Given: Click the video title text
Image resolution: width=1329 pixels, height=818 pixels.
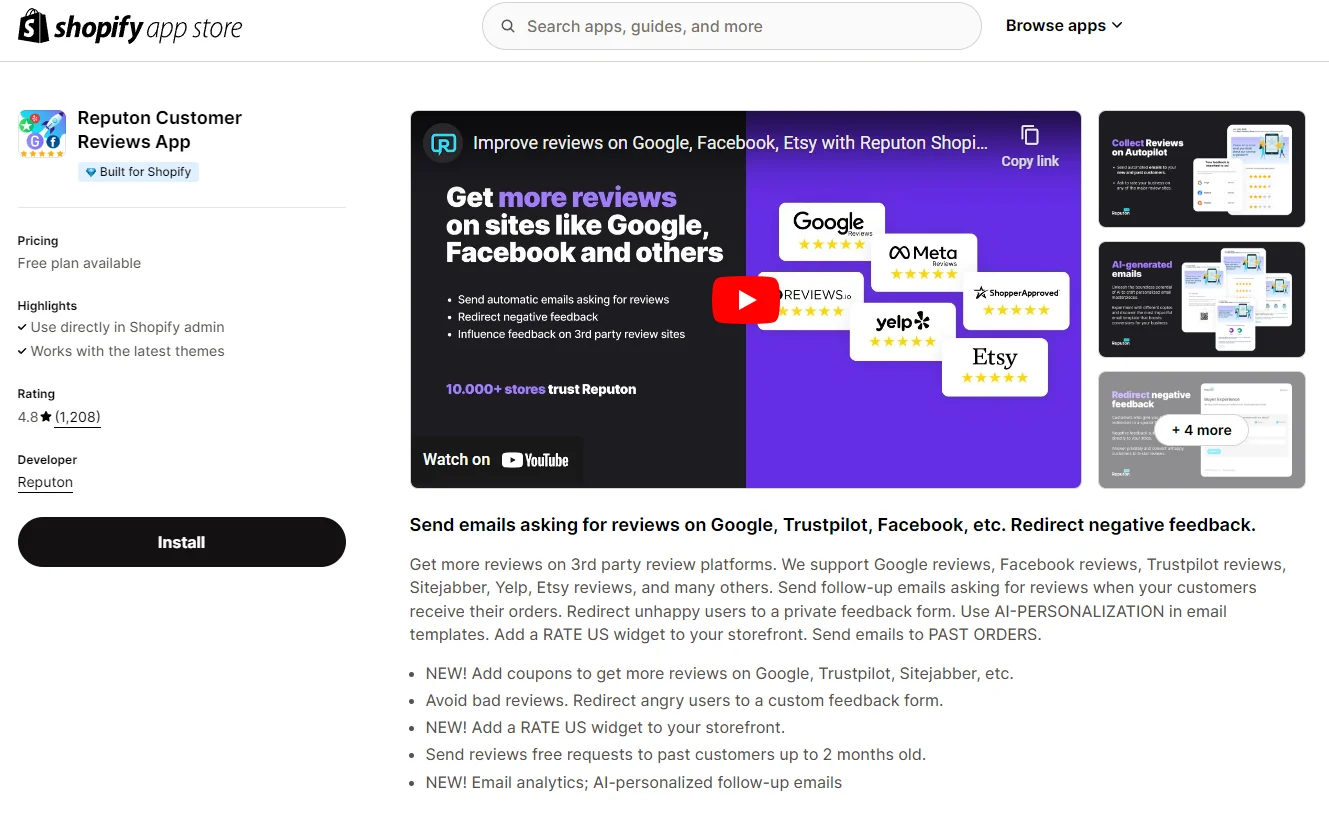Looking at the screenshot, I should [x=730, y=143].
